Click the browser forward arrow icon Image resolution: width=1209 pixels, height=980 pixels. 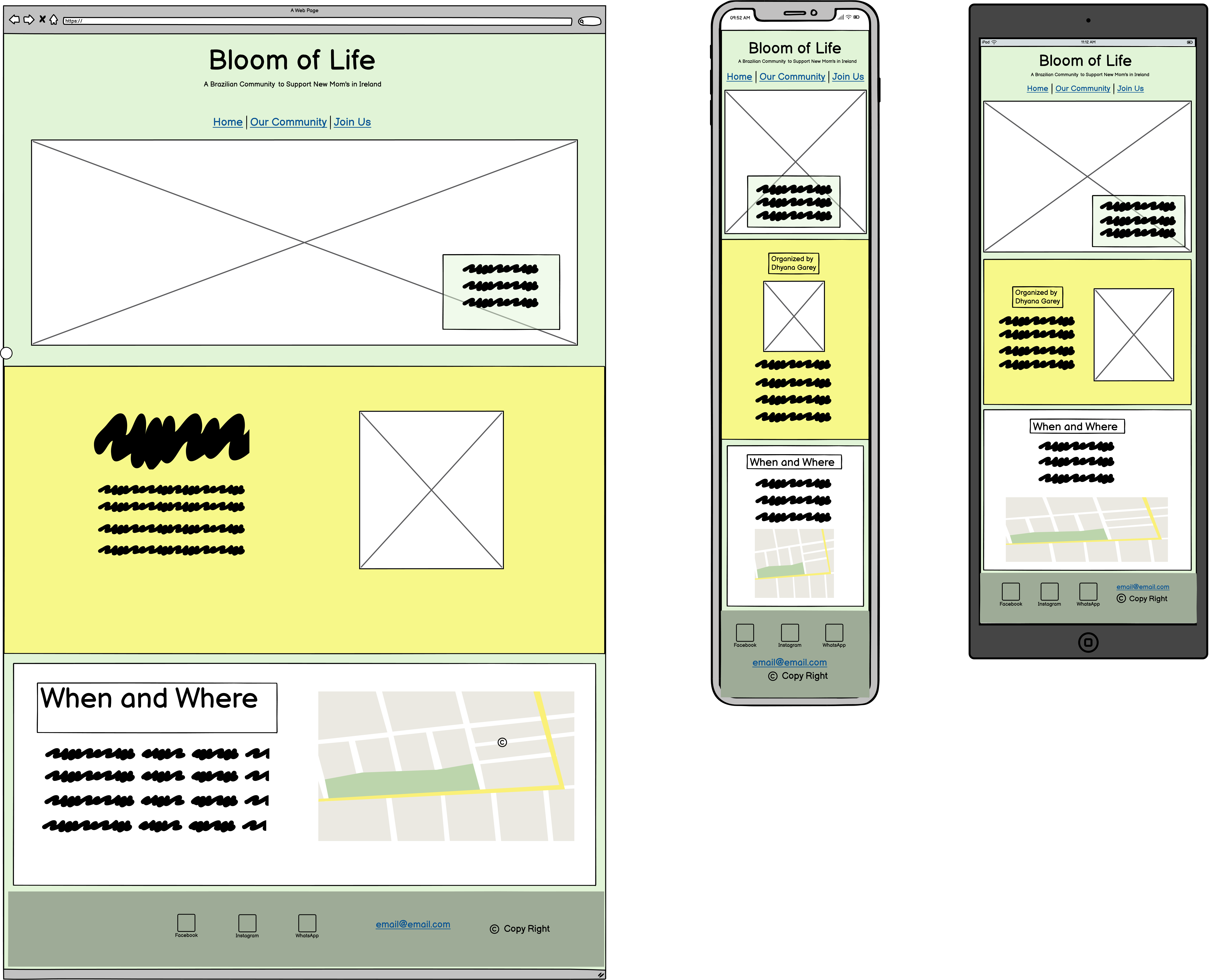[29, 20]
